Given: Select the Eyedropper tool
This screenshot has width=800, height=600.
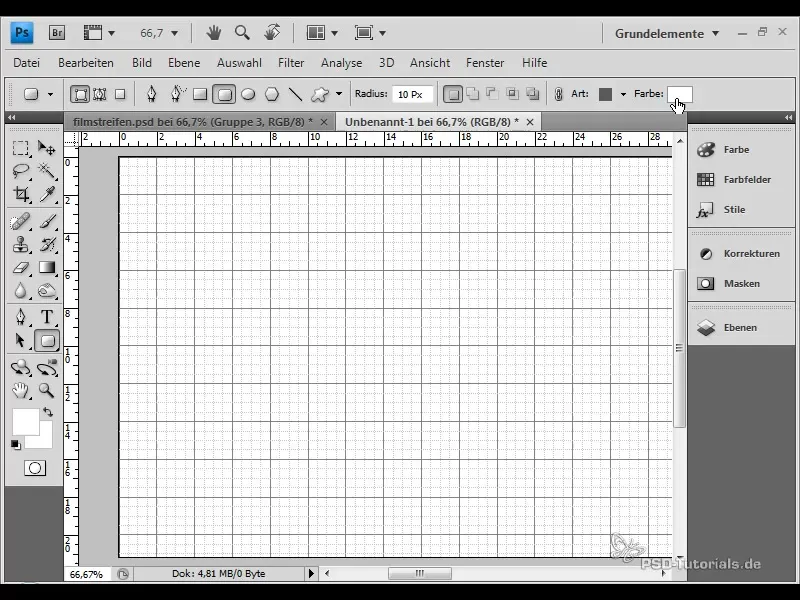Looking at the screenshot, I should 46,194.
